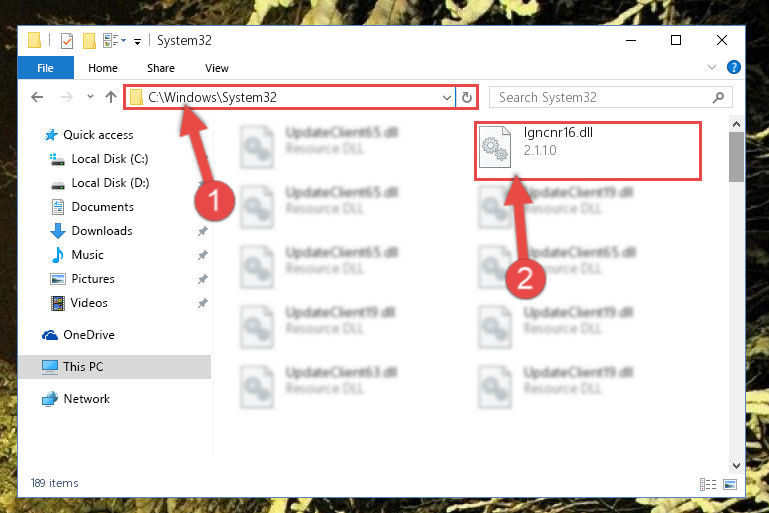The height and width of the screenshot is (513, 769).
Task: Refresh the System32 folder view
Action: [x=467, y=97]
